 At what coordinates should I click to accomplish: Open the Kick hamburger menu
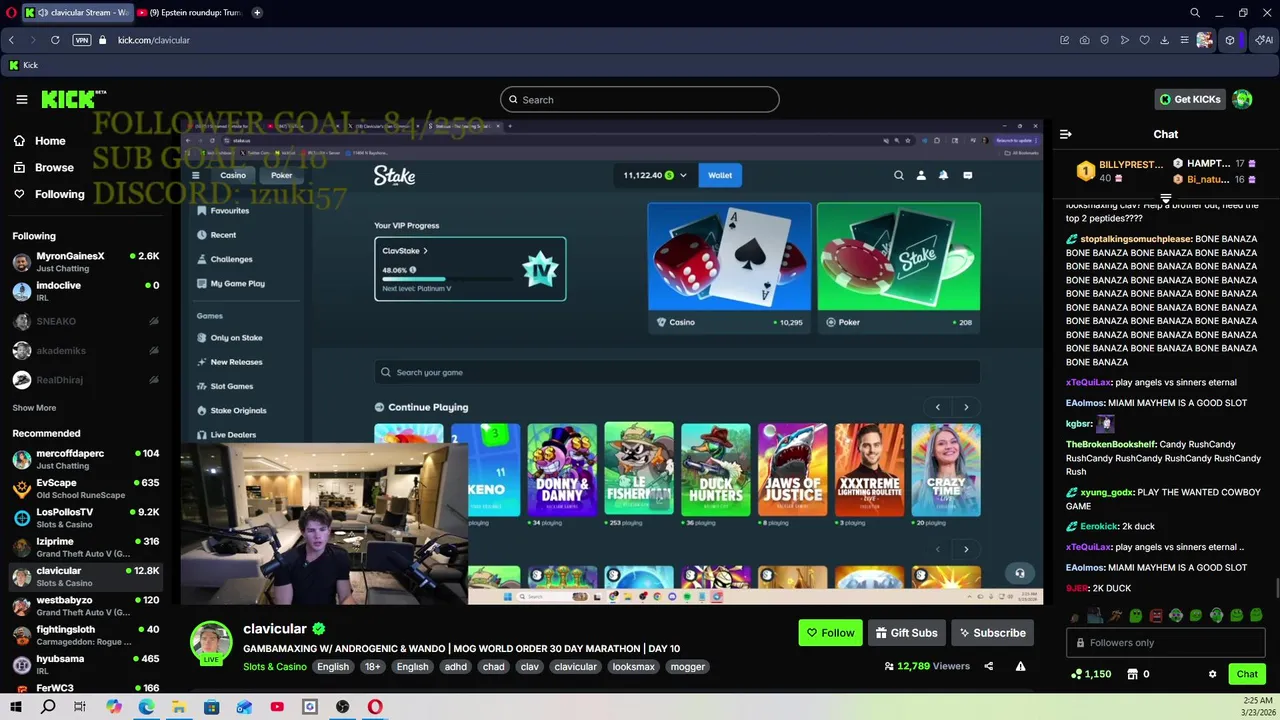pos(21,99)
